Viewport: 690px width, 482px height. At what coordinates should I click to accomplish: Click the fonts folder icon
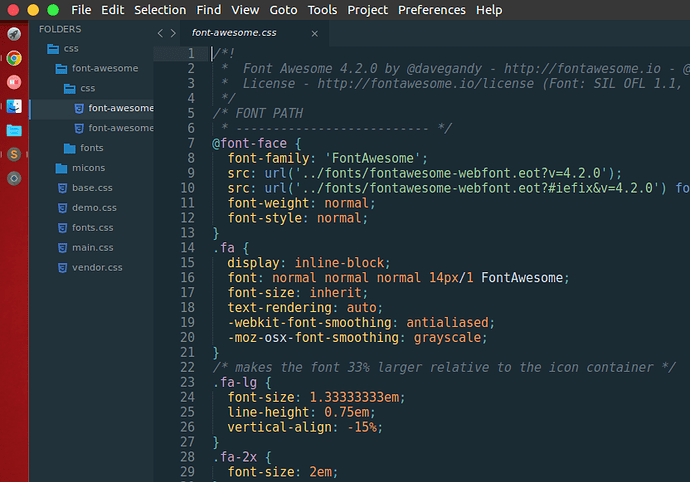[70, 148]
